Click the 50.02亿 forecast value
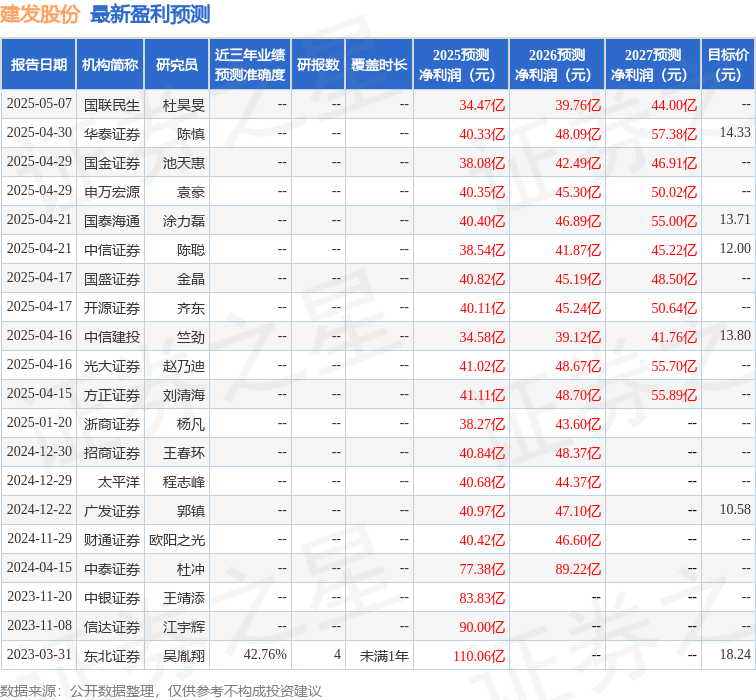 pyautogui.click(x=674, y=192)
